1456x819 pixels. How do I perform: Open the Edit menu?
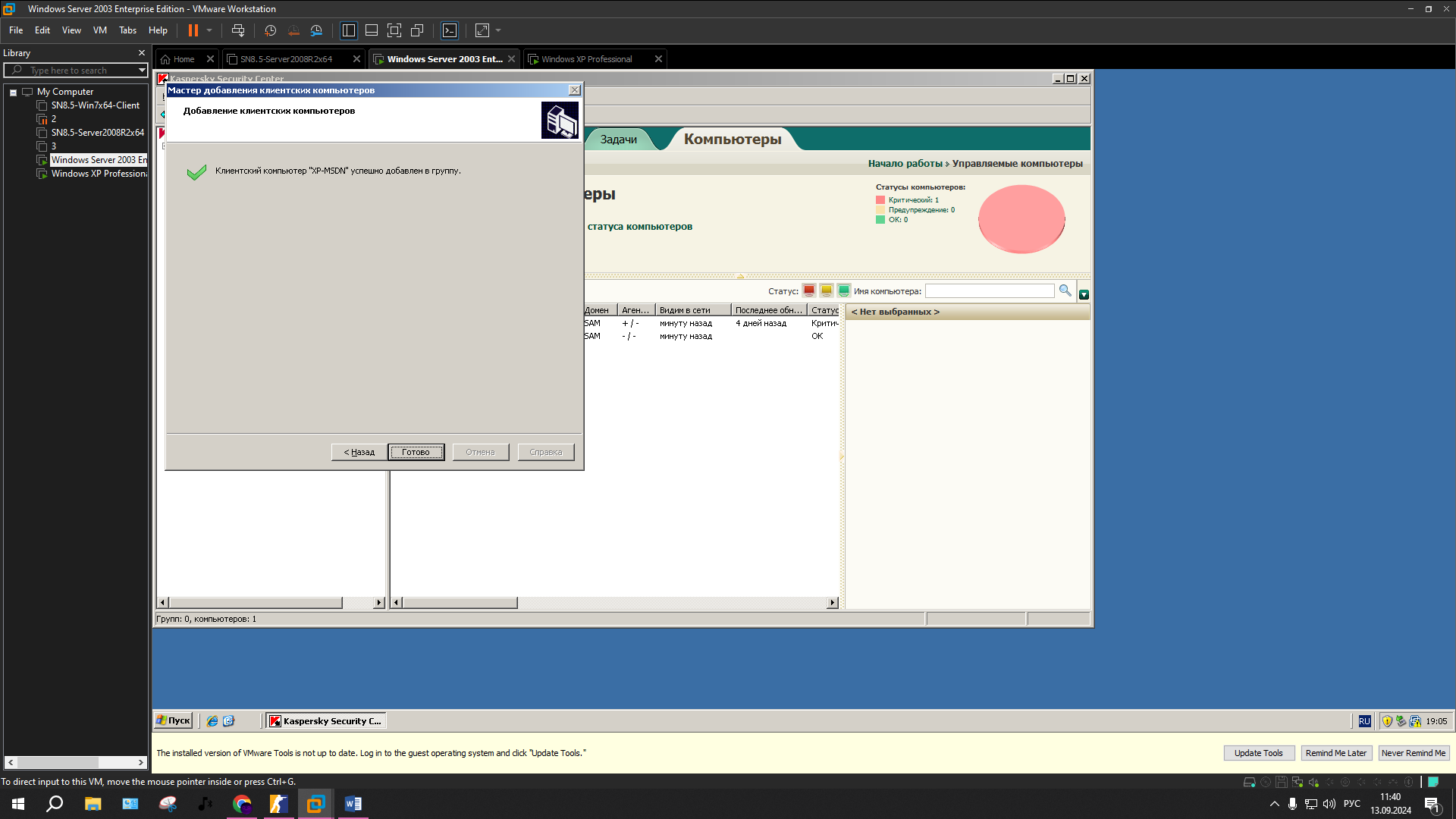pyautogui.click(x=42, y=30)
